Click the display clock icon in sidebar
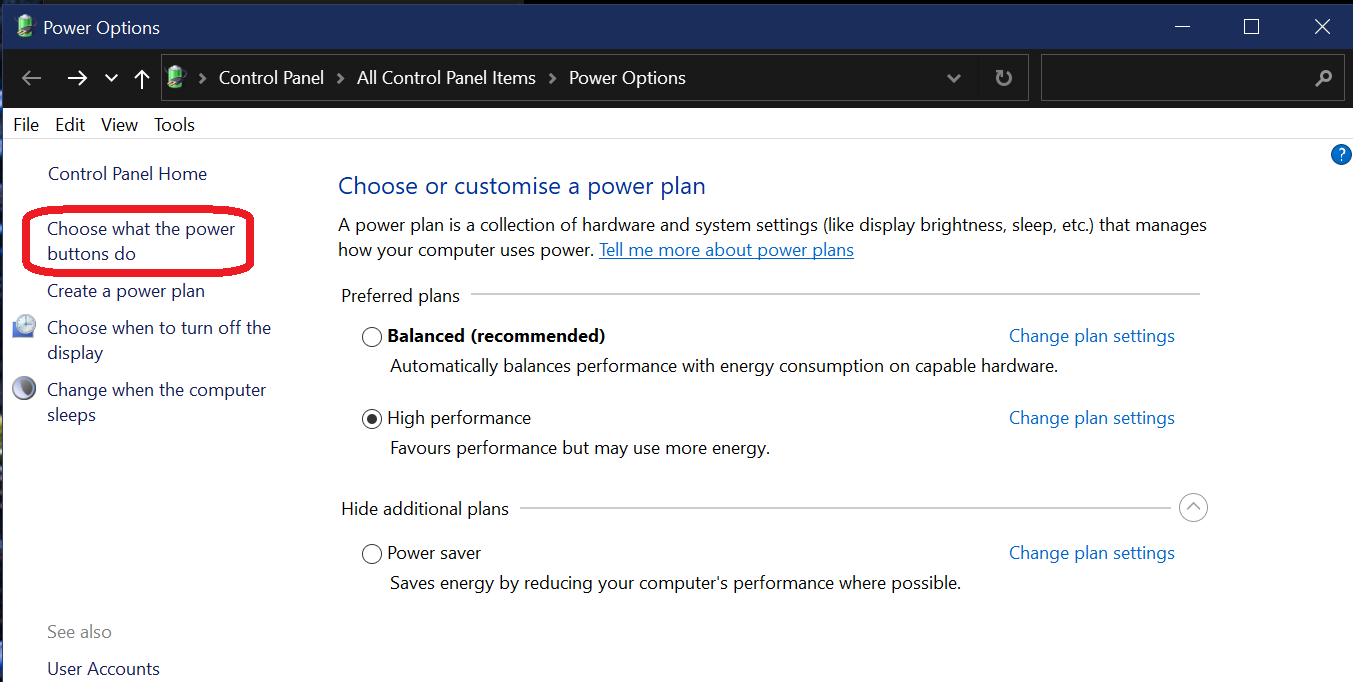Viewport: 1353px width, 682px height. tap(24, 327)
